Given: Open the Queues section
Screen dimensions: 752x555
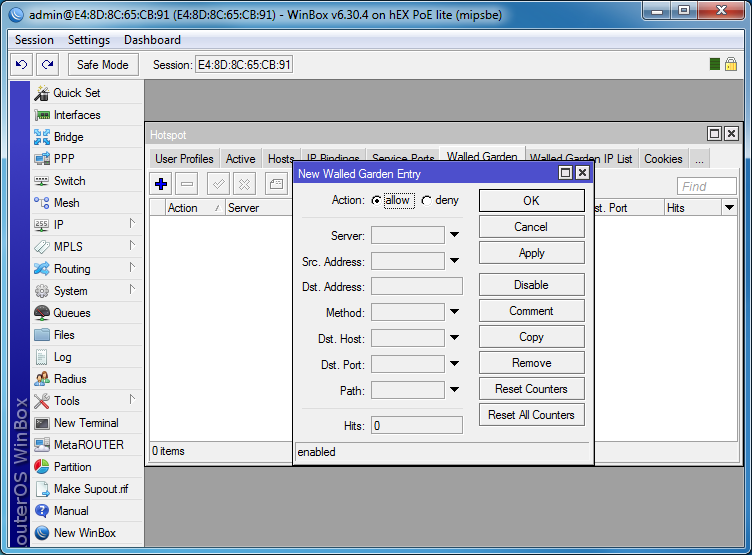Looking at the screenshot, I should tap(87, 313).
